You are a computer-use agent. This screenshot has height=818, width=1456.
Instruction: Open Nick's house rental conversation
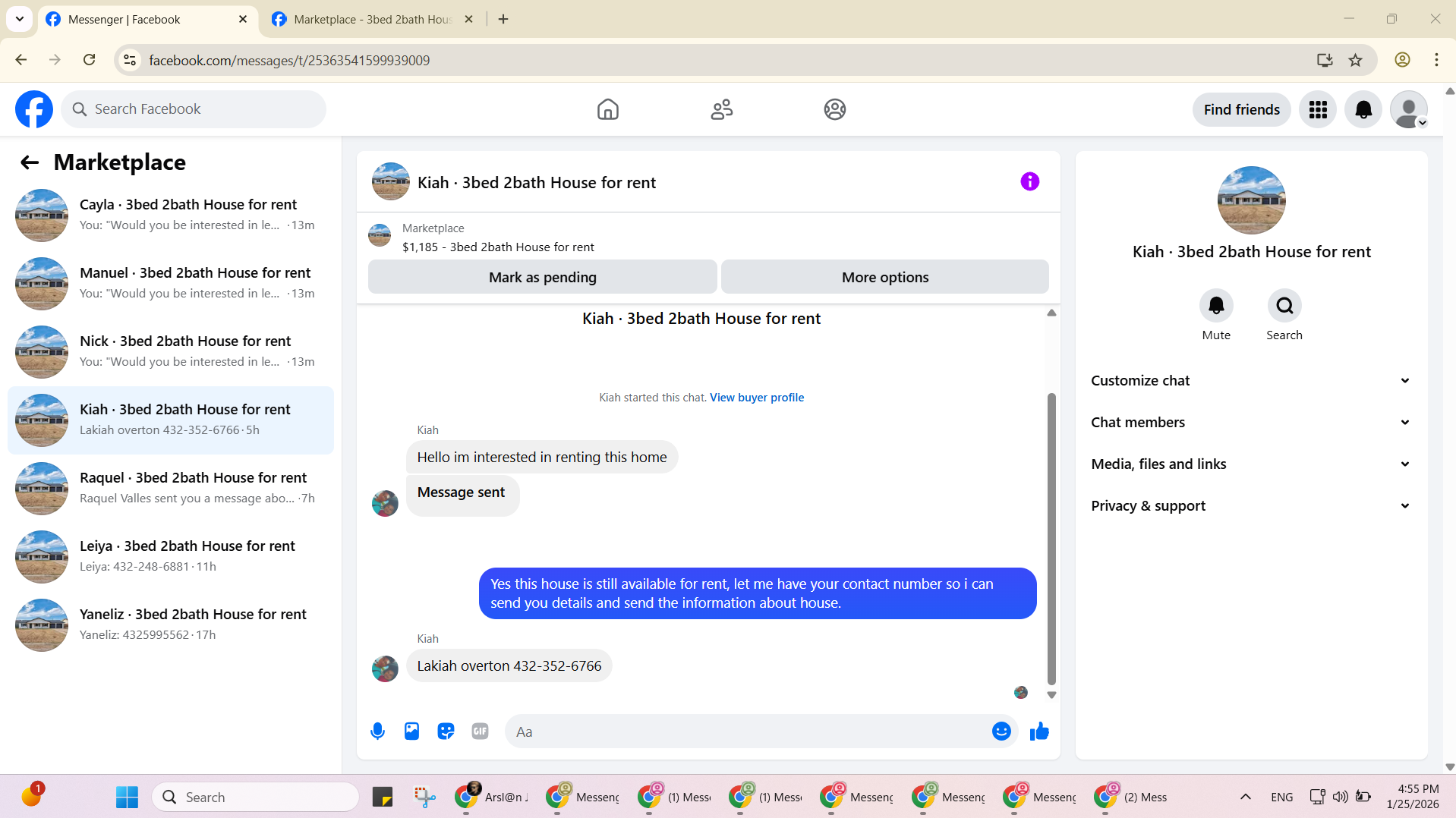[171, 352]
